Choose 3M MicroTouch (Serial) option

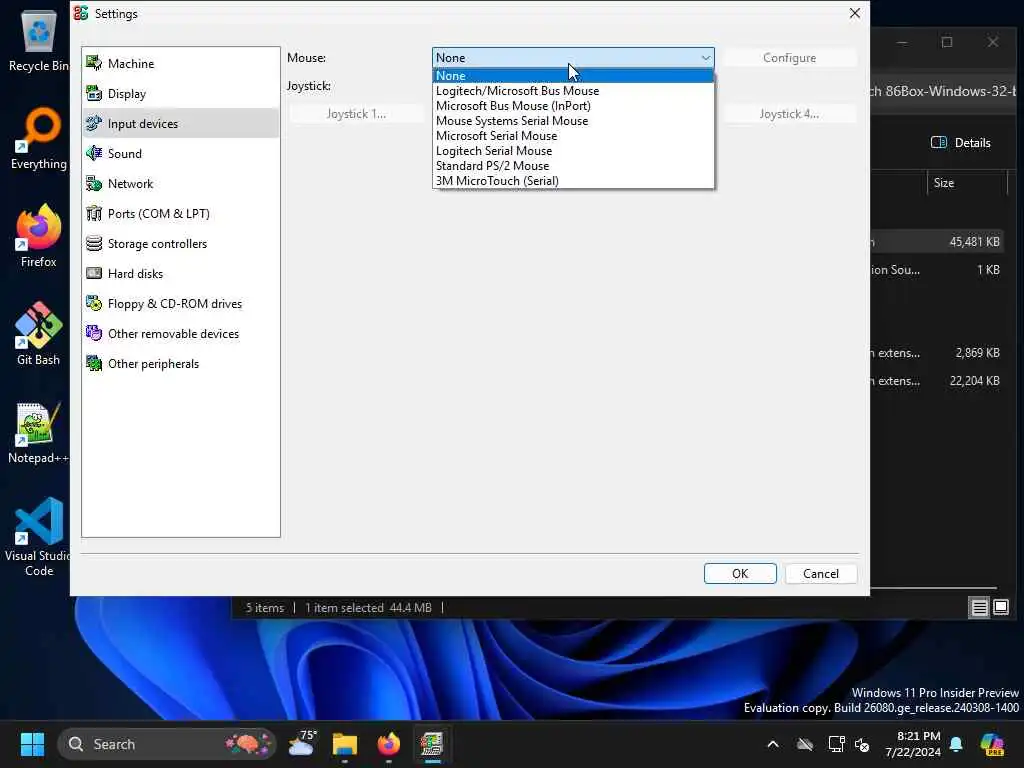pyautogui.click(x=573, y=181)
